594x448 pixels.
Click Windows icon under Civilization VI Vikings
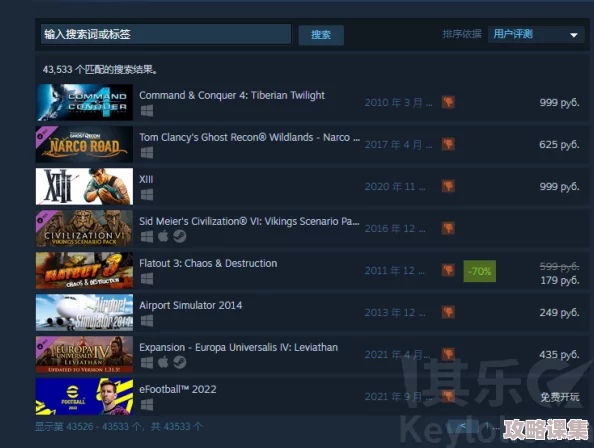(147, 237)
